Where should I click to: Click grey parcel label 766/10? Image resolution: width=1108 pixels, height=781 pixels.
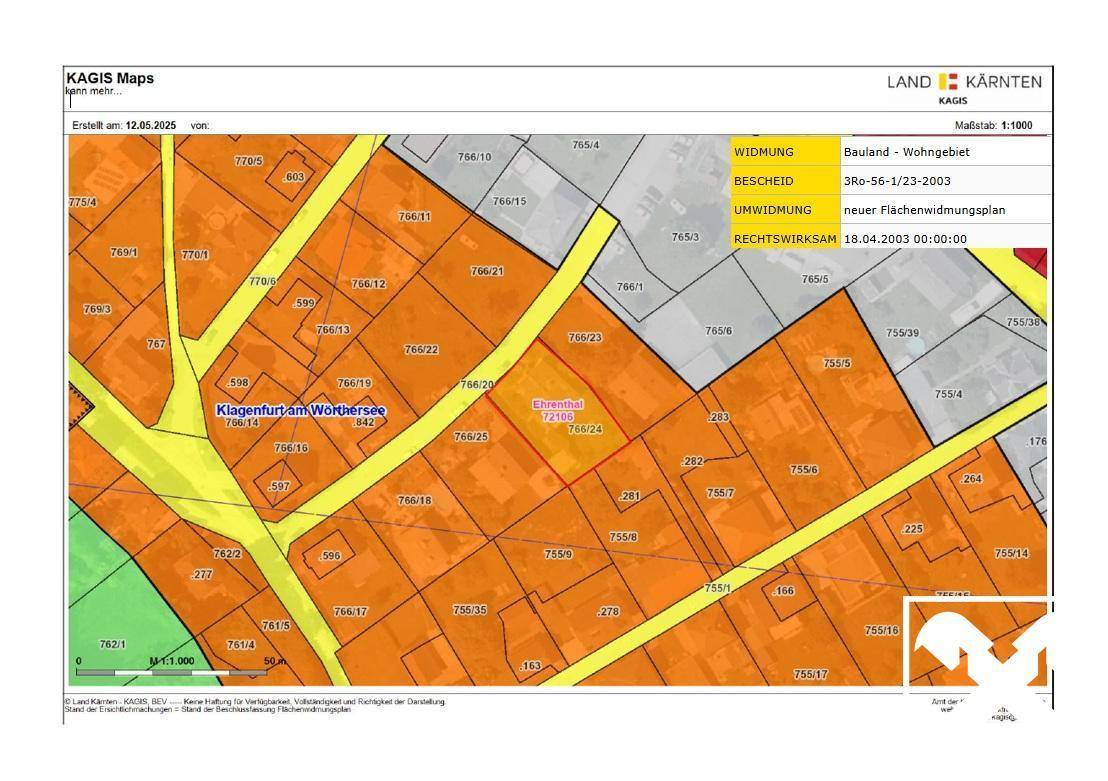coord(474,157)
